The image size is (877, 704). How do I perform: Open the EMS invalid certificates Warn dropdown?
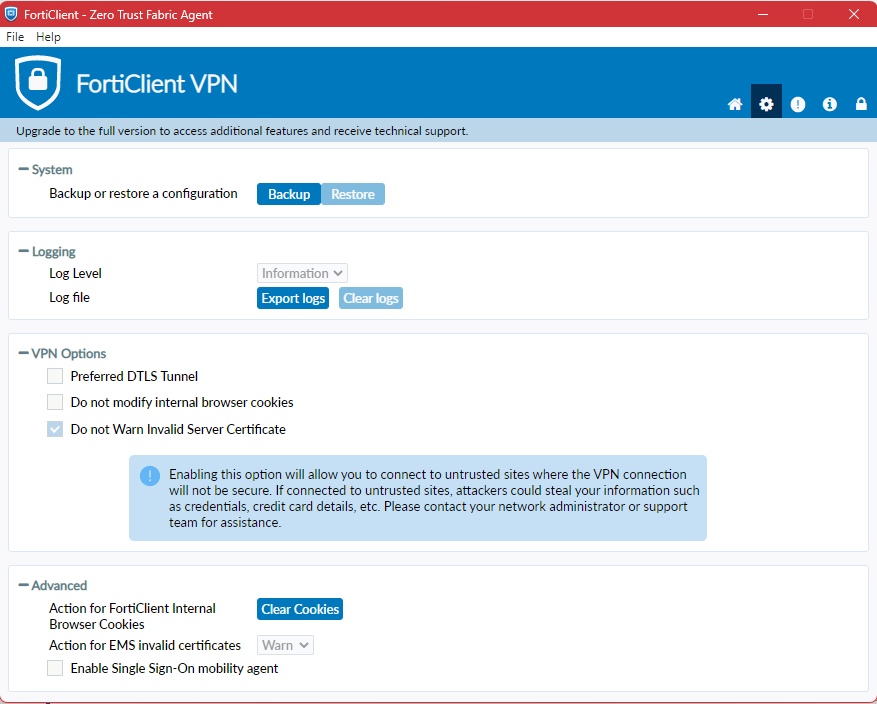click(285, 645)
